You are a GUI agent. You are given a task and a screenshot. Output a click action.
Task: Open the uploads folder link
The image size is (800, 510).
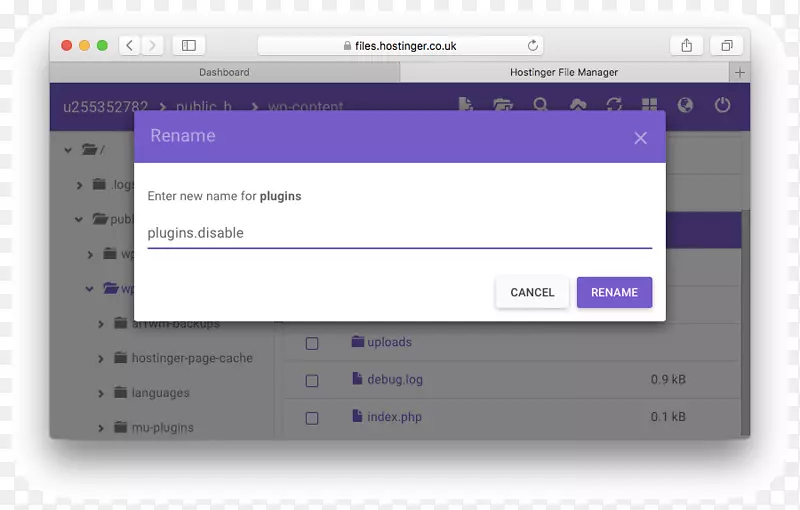tap(389, 342)
